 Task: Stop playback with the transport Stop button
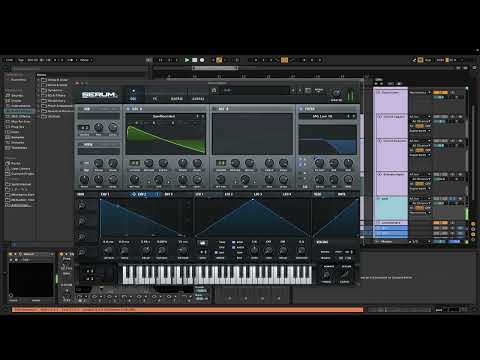click(x=195, y=60)
